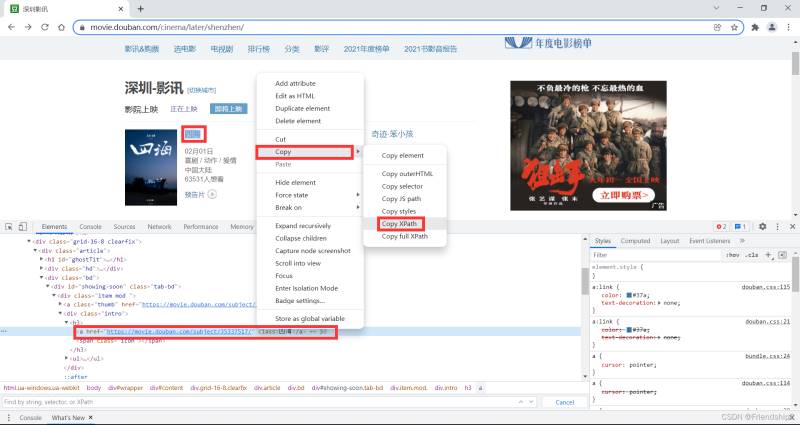Open the extensions puzzle icon
Screen dimensions: 800x425
pyautogui.click(x=755, y=27)
